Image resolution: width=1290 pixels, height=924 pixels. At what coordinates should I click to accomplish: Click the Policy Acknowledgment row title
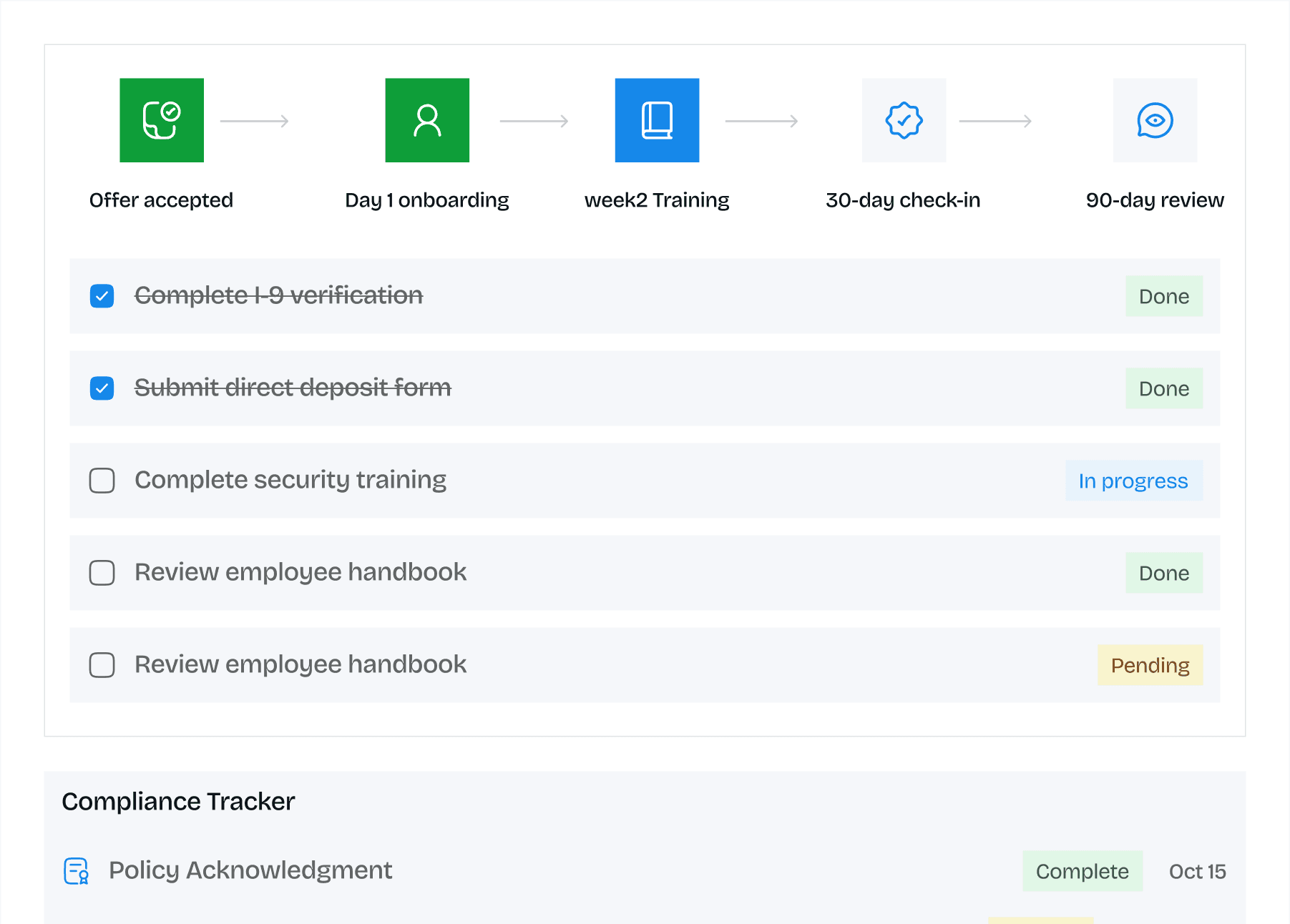[x=250, y=870]
